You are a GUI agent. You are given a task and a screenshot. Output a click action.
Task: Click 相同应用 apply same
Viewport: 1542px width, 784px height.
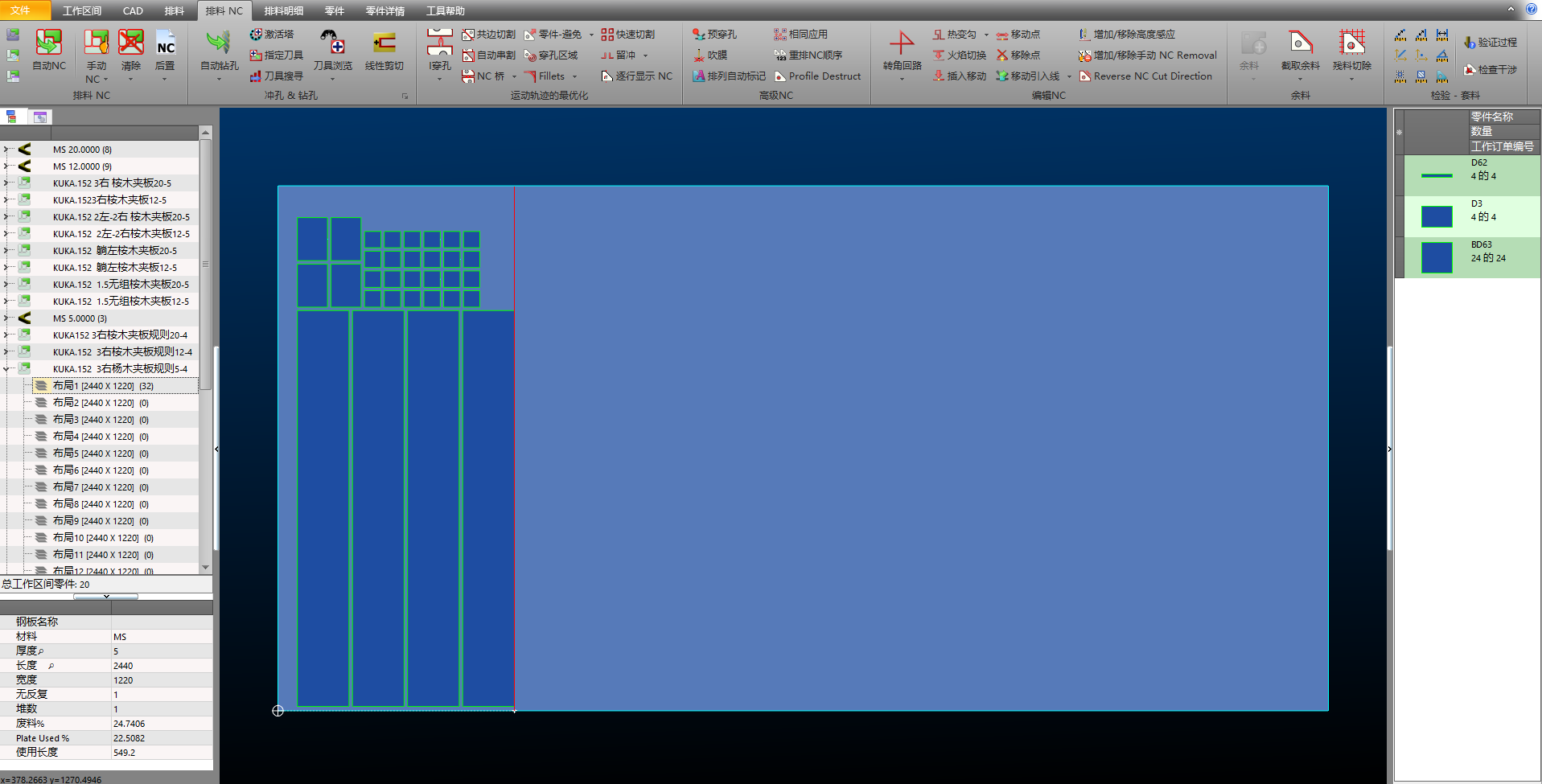800,35
